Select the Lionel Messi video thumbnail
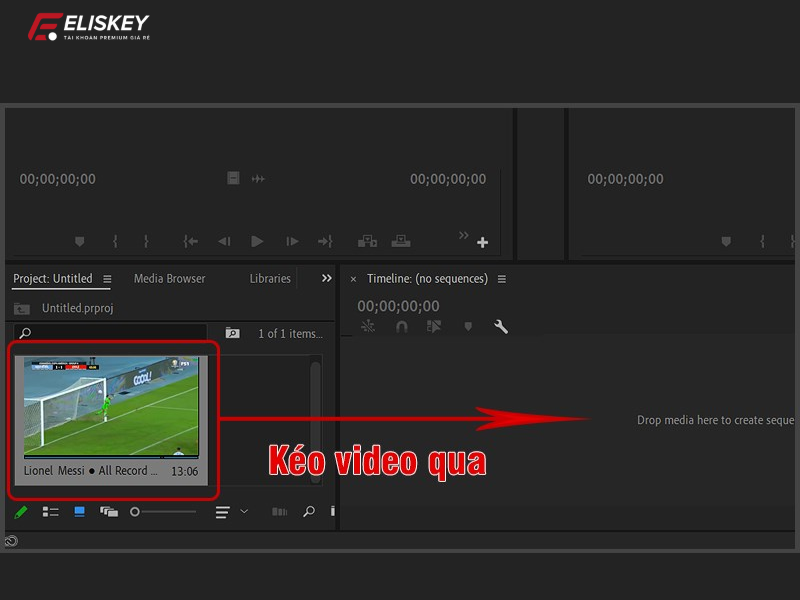The height and width of the screenshot is (600, 800). click(111, 405)
